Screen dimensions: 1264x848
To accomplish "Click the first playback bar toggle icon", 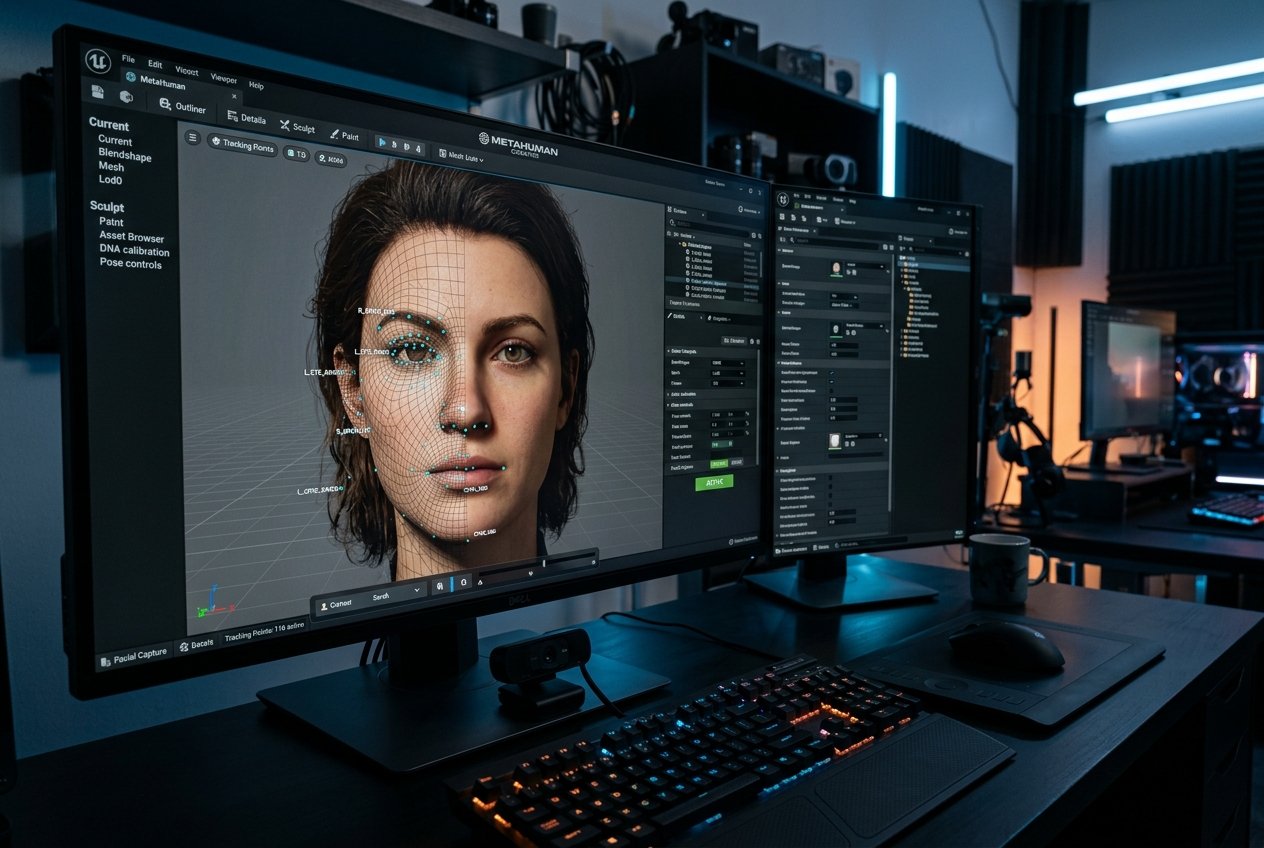I will (439, 588).
